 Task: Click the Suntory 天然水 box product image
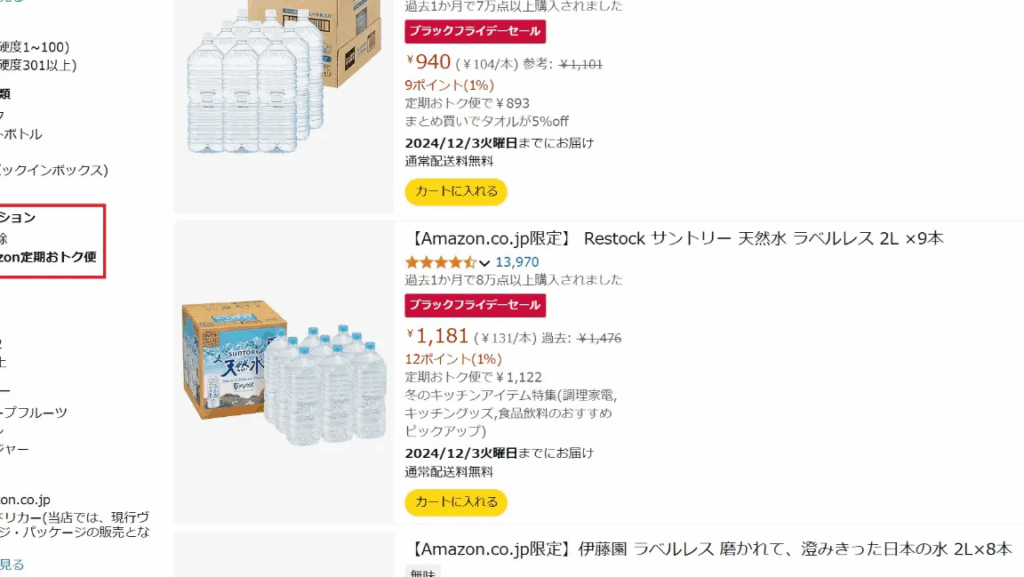[284, 372]
